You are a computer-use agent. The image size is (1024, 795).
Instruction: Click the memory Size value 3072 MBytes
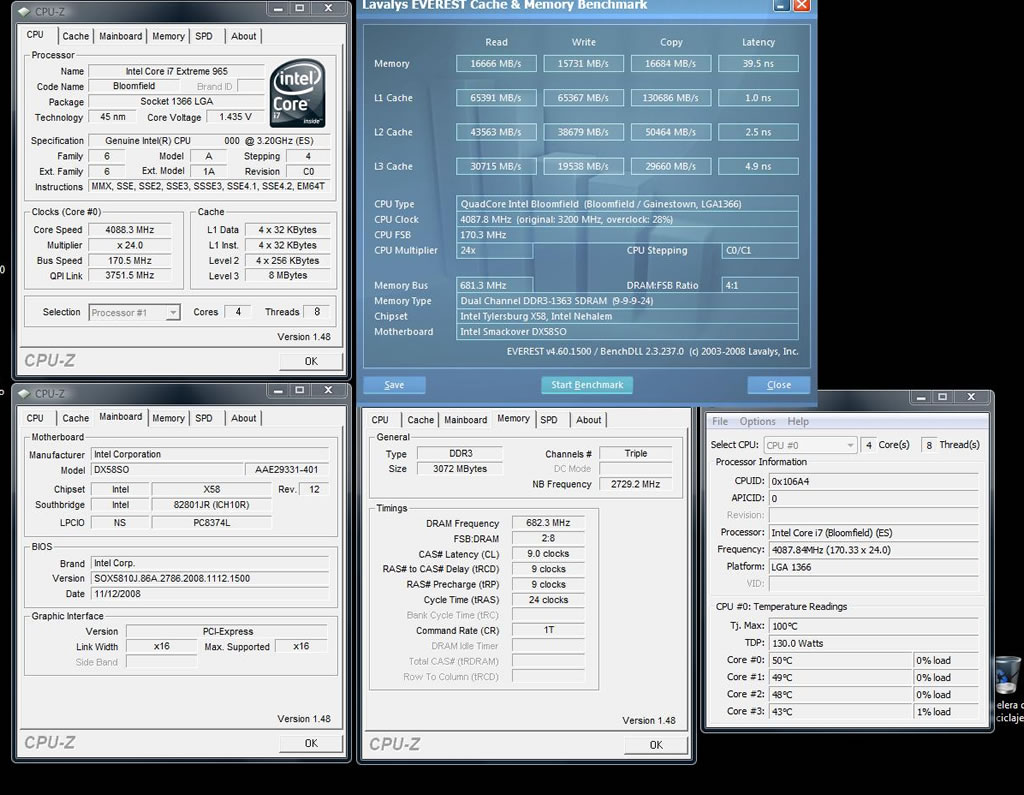point(460,469)
